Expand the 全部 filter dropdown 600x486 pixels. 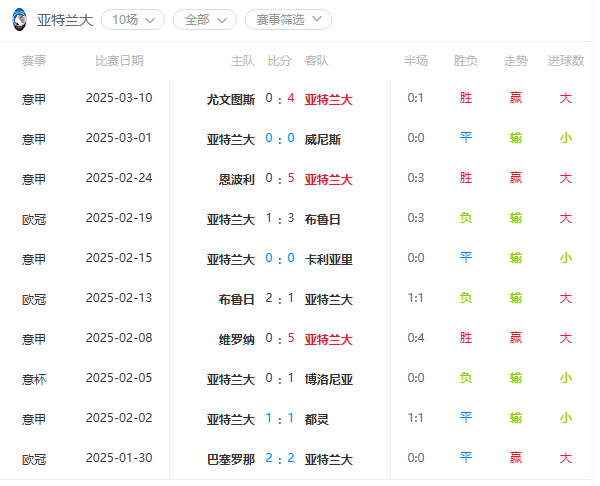205,20
